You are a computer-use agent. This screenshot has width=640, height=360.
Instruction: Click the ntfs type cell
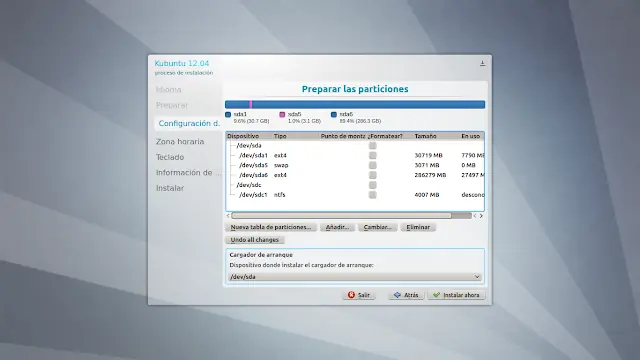pyautogui.click(x=280, y=195)
